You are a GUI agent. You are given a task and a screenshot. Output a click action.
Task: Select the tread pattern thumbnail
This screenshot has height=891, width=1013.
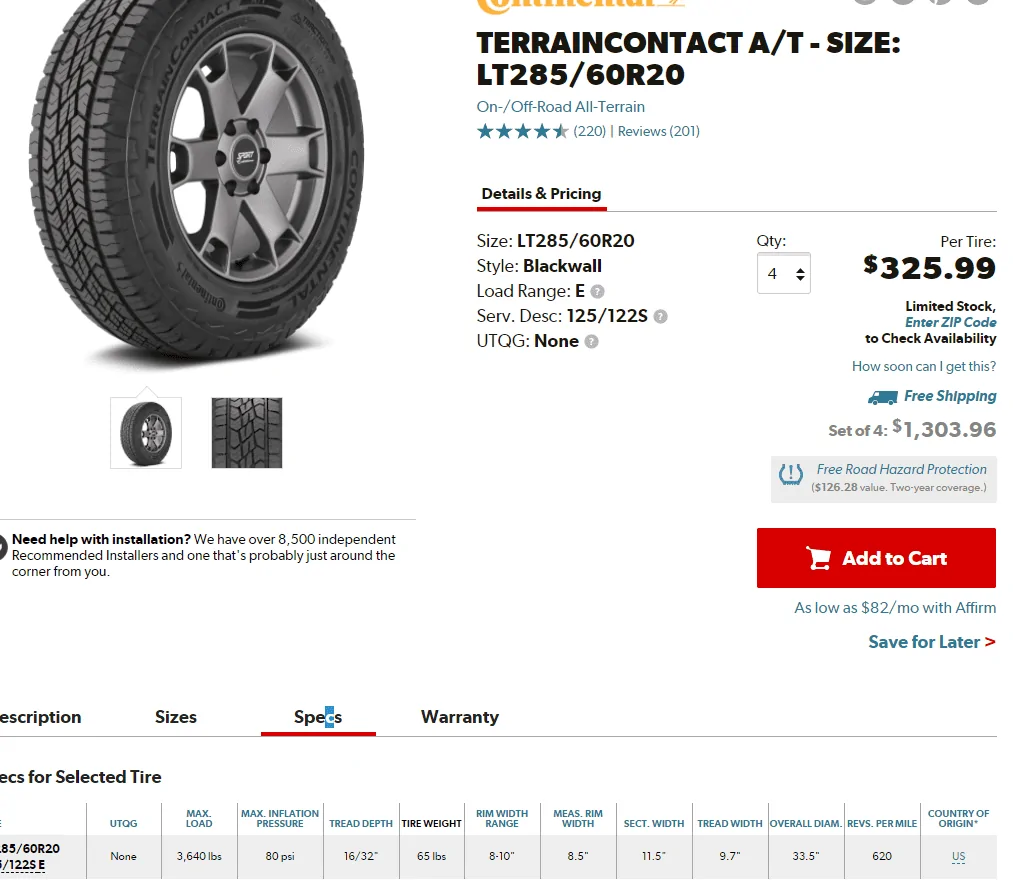click(245, 432)
